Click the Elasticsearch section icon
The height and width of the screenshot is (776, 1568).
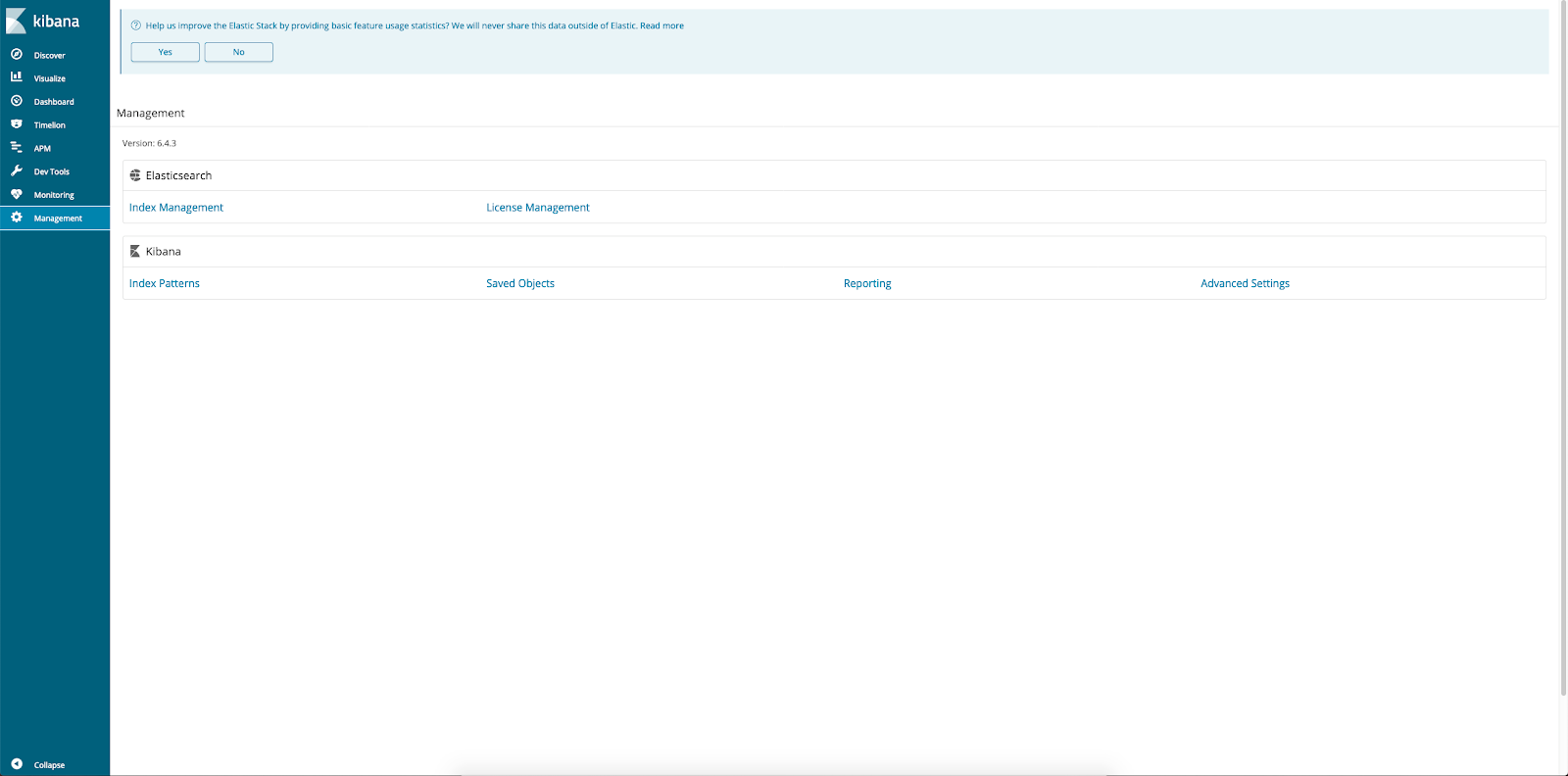135,175
